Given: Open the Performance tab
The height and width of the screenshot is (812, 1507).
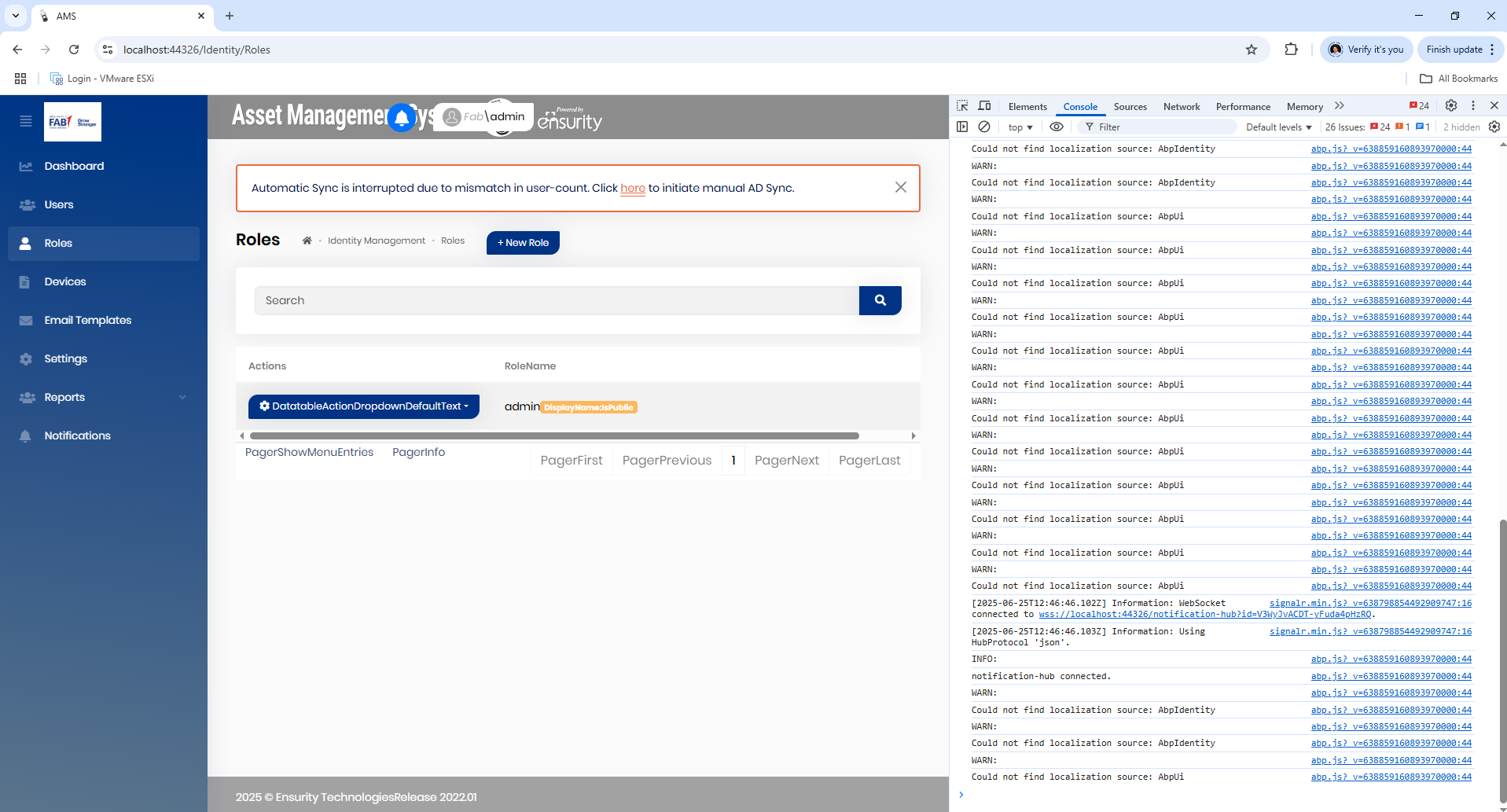Looking at the screenshot, I should (x=1243, y=107).
